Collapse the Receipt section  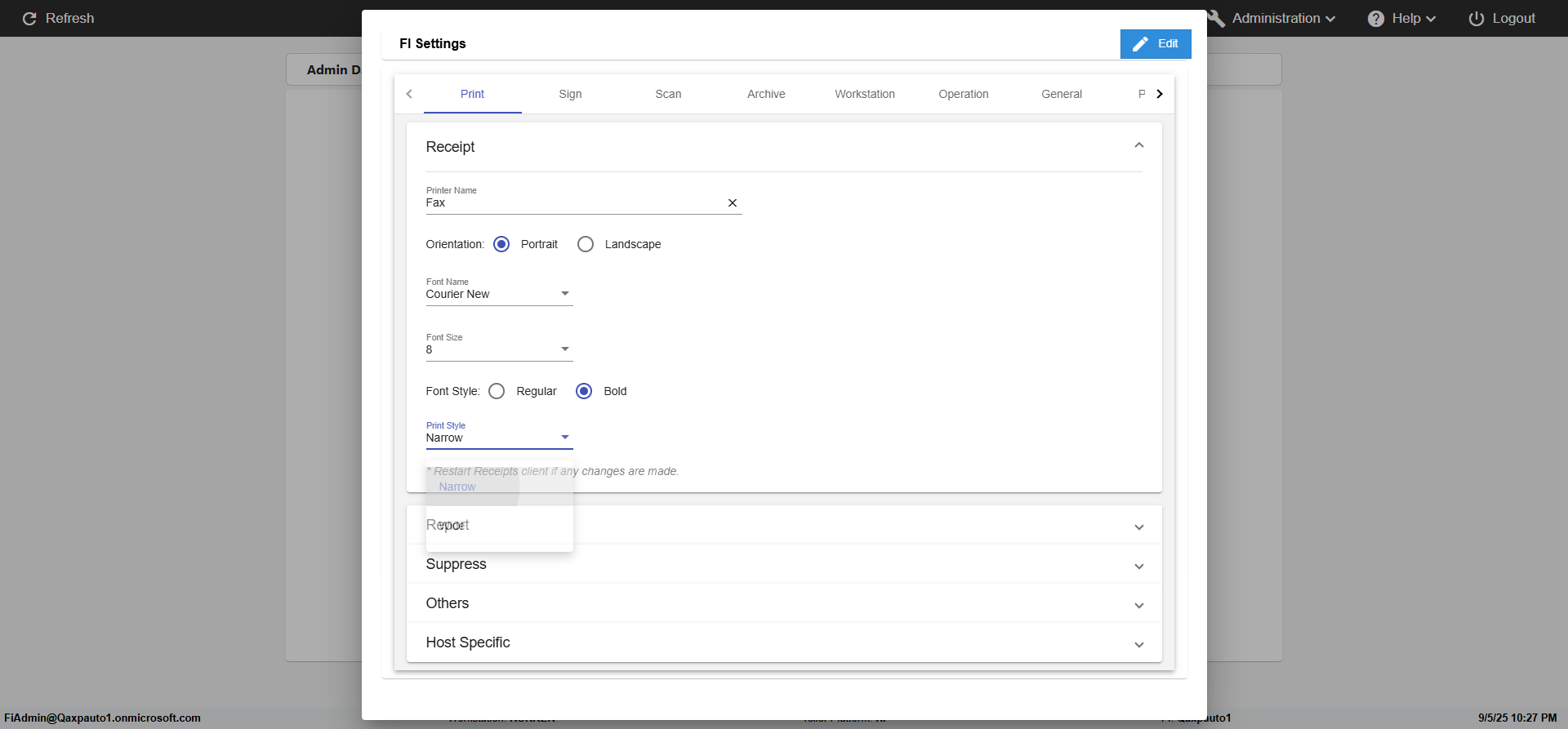(x=1138, y=146)
